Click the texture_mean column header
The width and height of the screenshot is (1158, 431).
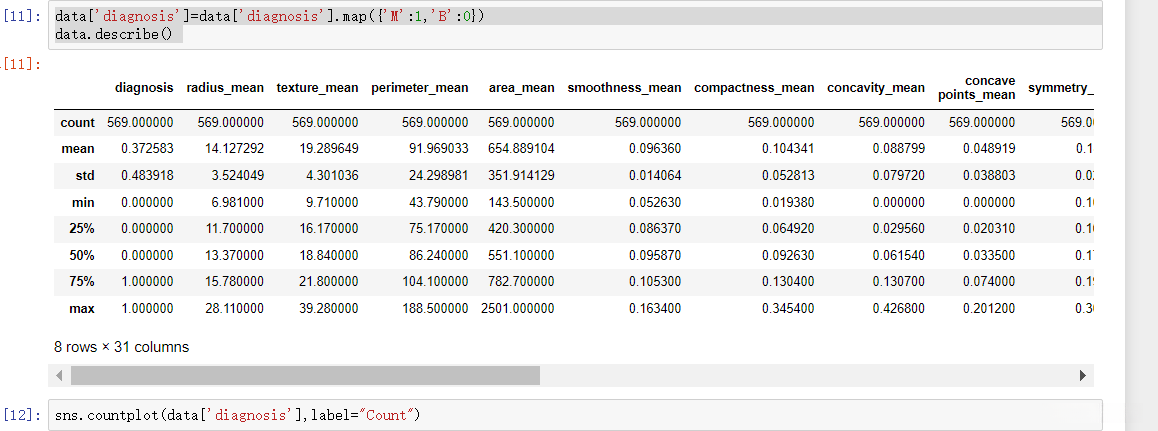(317, 88)
